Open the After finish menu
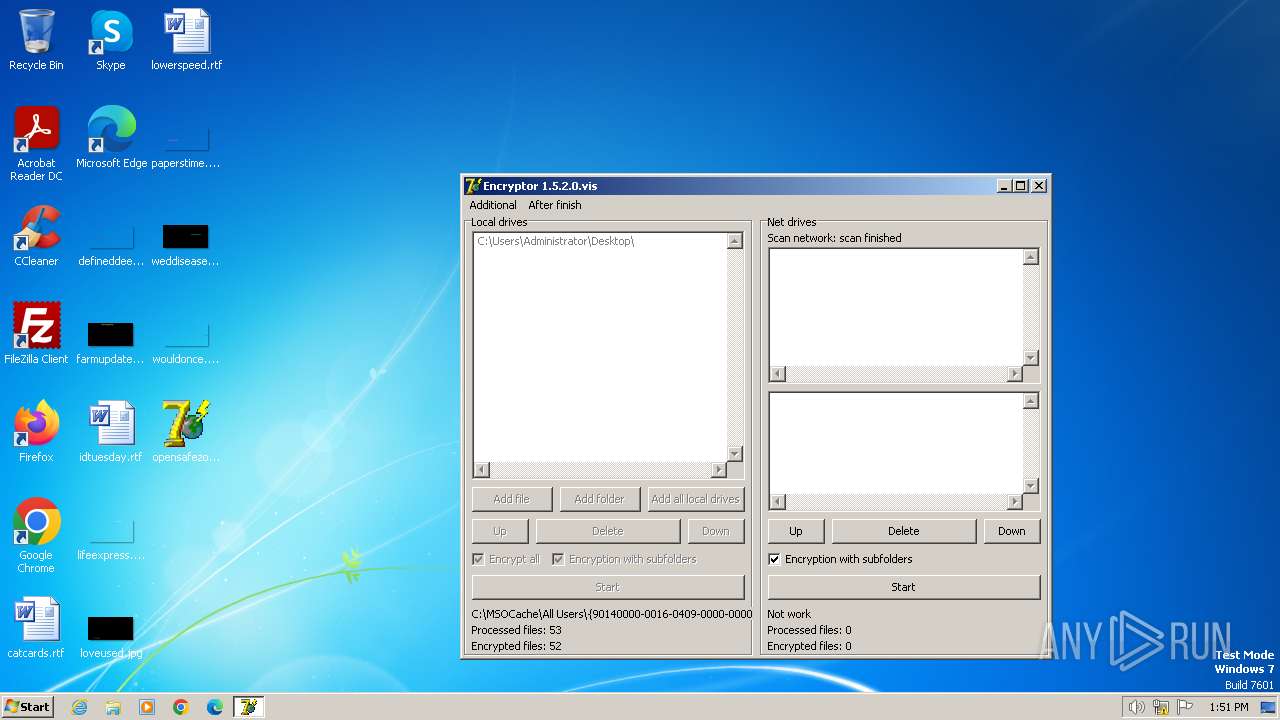 click(555, 205)
